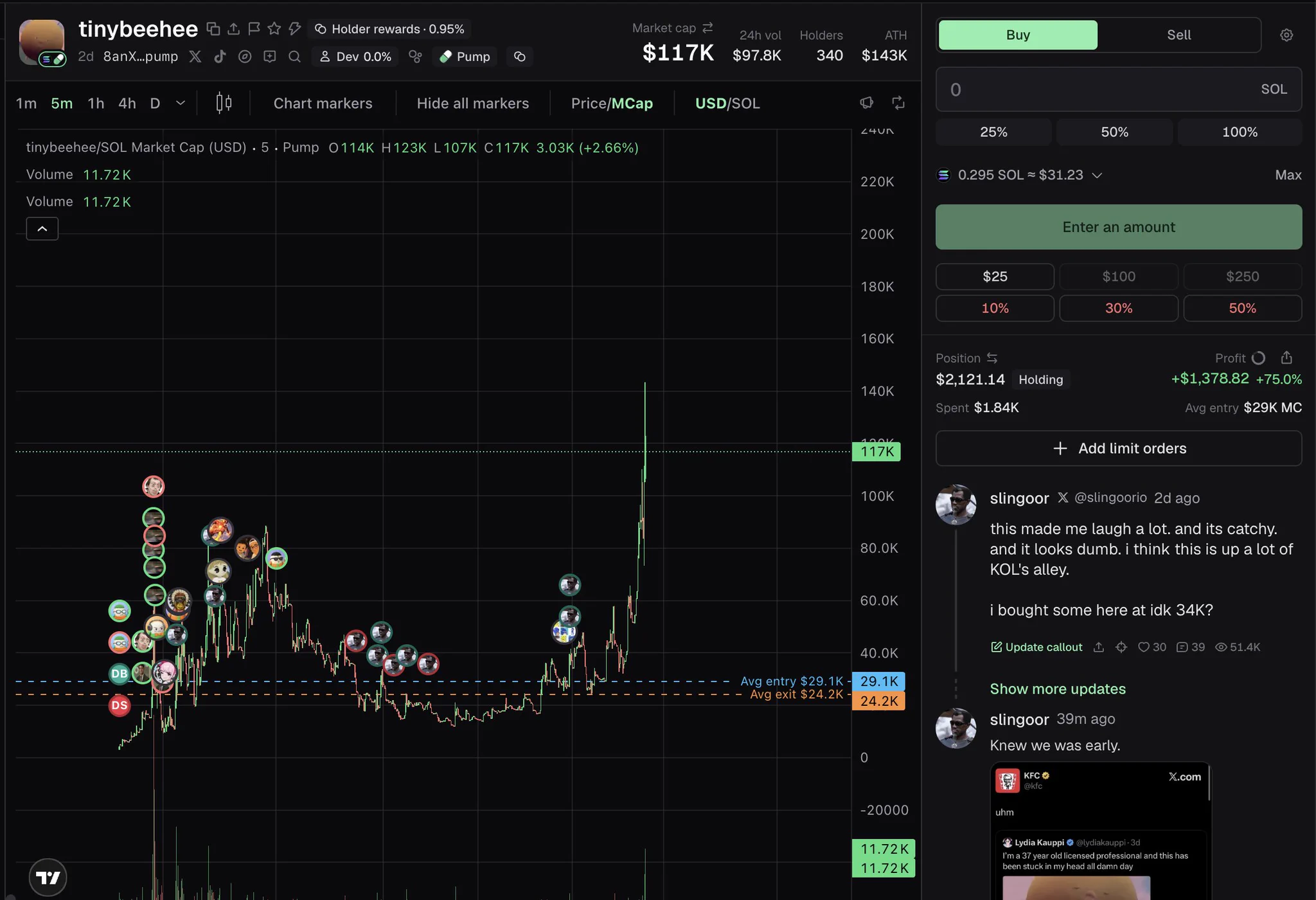Toggle USD/SOL currency display
Screen dimensions: 1316x900
click(x=727, y=104)
